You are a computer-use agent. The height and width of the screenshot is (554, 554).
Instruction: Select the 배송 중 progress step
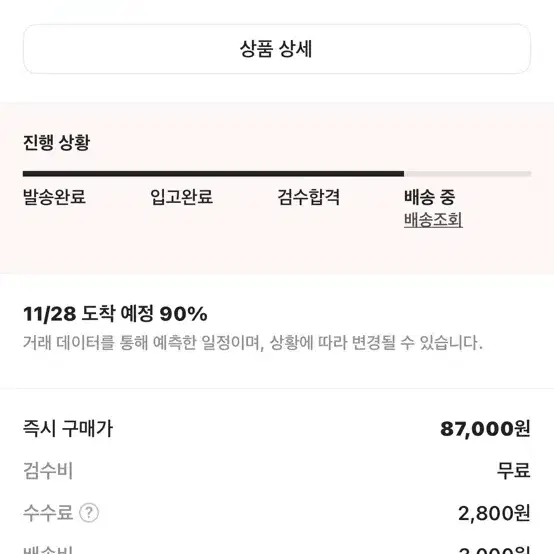tap(430, 197)
